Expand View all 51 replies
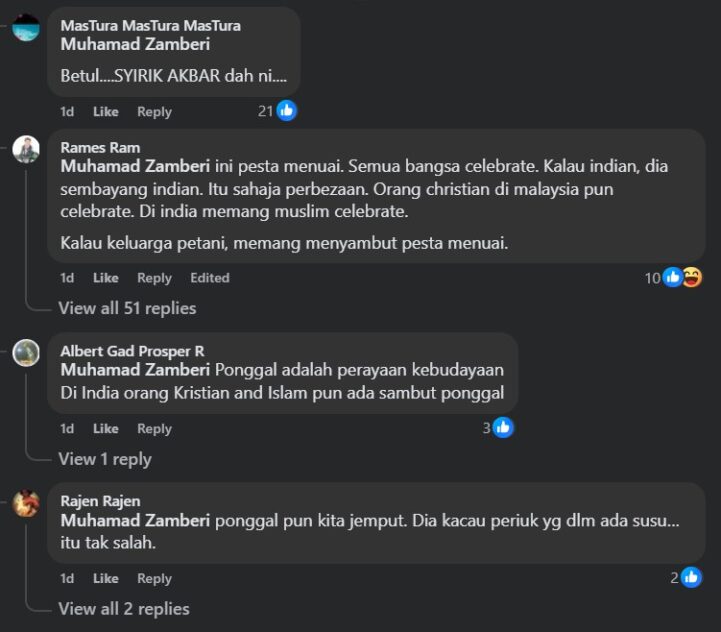The width and height of the screenshot is (721, 632). coord(127,308)
